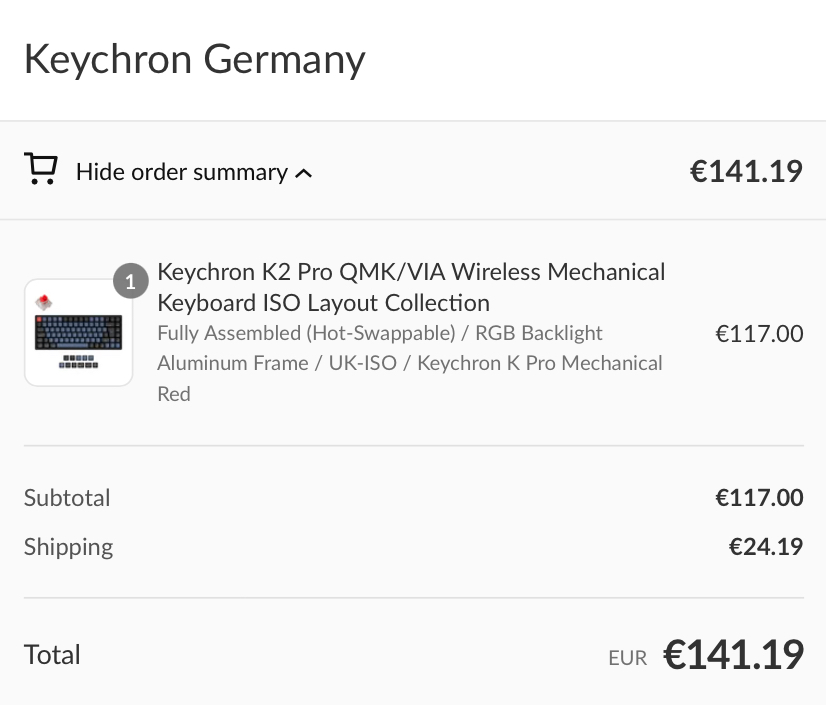828x705 pixels.
Task: Click the quantity badge showing 1
Action: coord(130,282)
